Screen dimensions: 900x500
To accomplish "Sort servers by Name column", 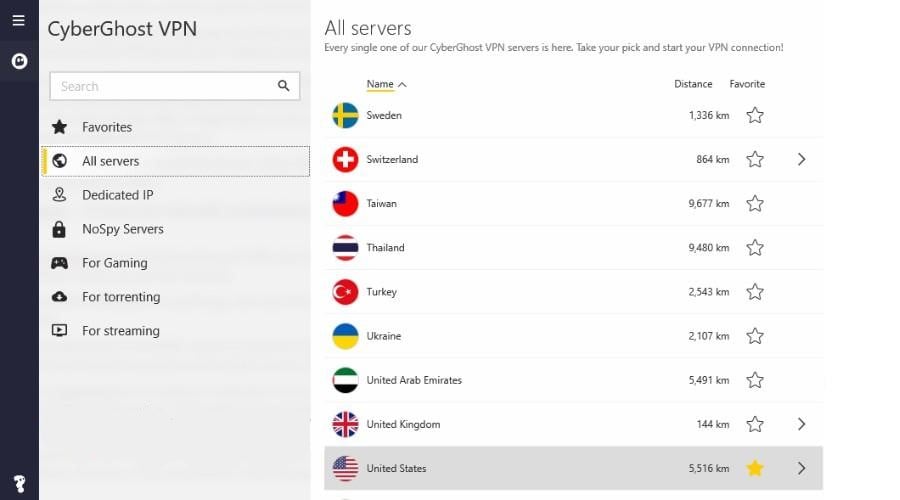I will pyautogui.click(x=386, y=84).
